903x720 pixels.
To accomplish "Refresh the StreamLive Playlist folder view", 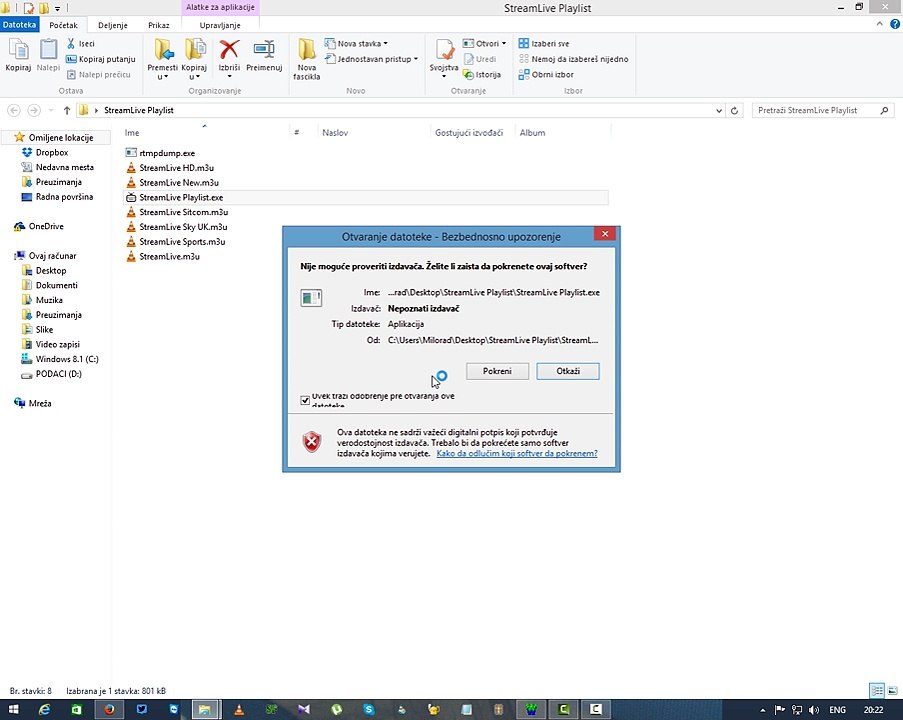I will coord(734,111).
